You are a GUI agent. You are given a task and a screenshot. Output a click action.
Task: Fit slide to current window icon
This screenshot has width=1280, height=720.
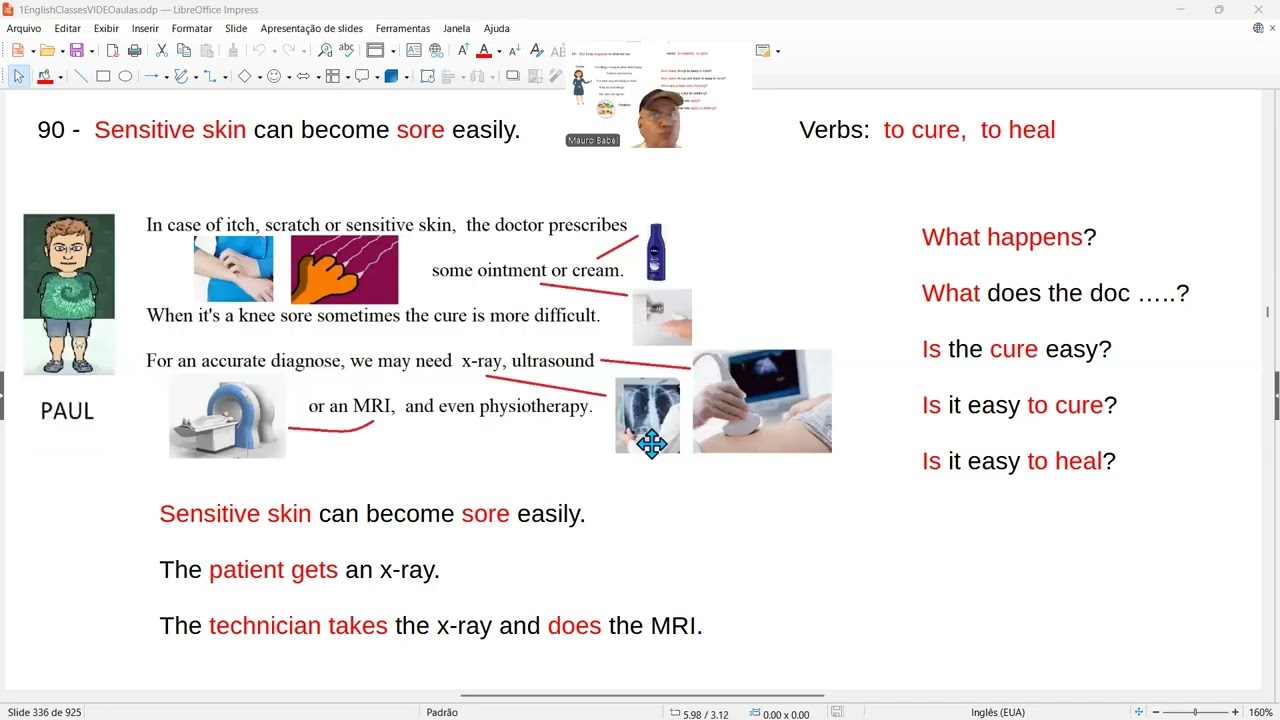1138,712
